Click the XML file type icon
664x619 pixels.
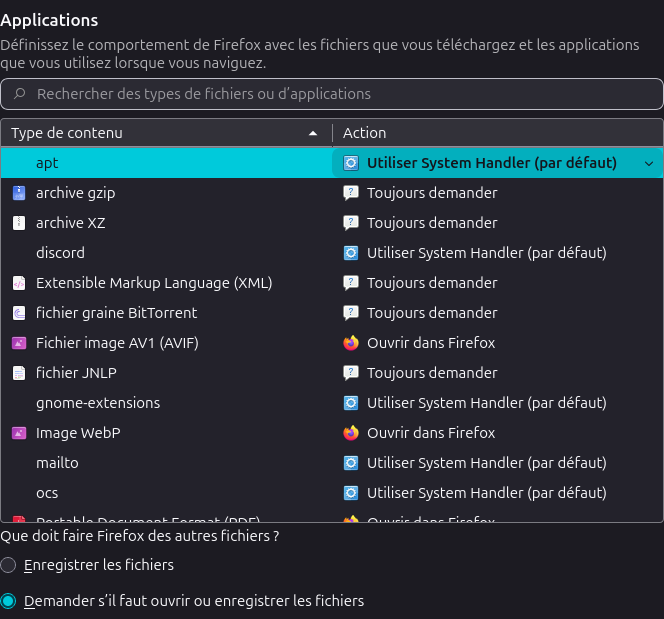point(18,283)
